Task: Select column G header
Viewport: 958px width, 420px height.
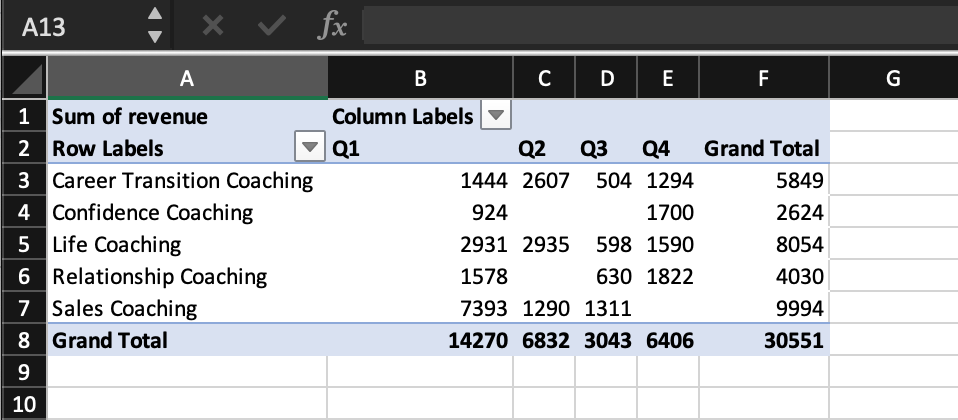Action: 893,78
